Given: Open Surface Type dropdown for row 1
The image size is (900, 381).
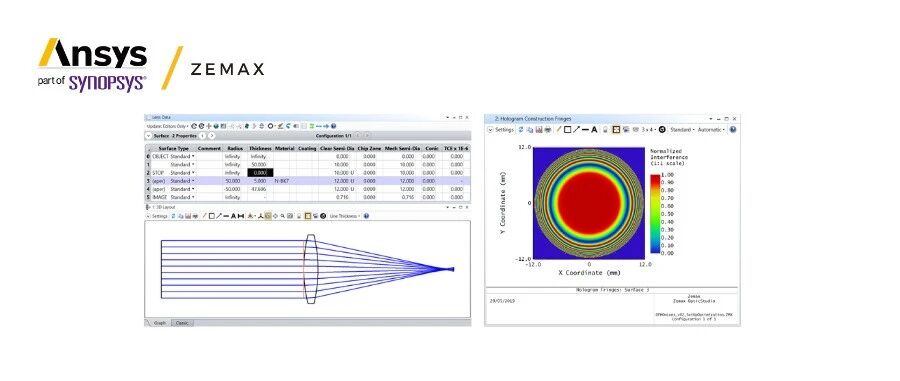Looking at the screenshot, I should [x=193, y=165].
